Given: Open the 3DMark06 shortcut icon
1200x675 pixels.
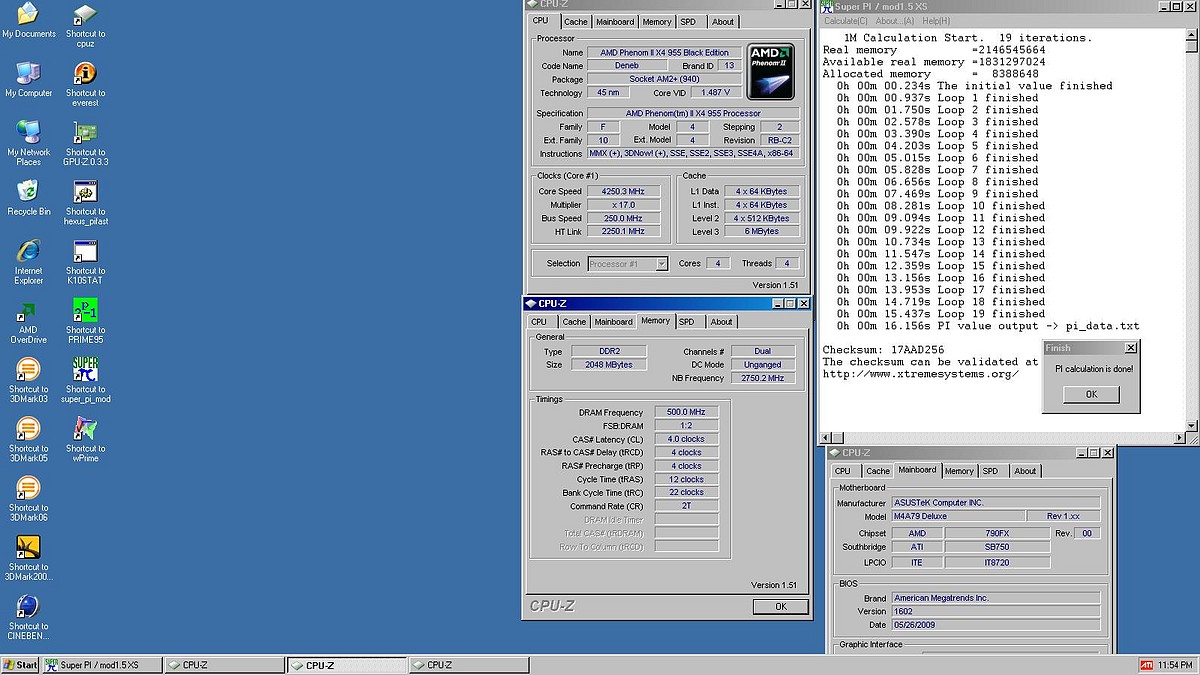Looking at the screenshot, I should click(x=28, y=488).
